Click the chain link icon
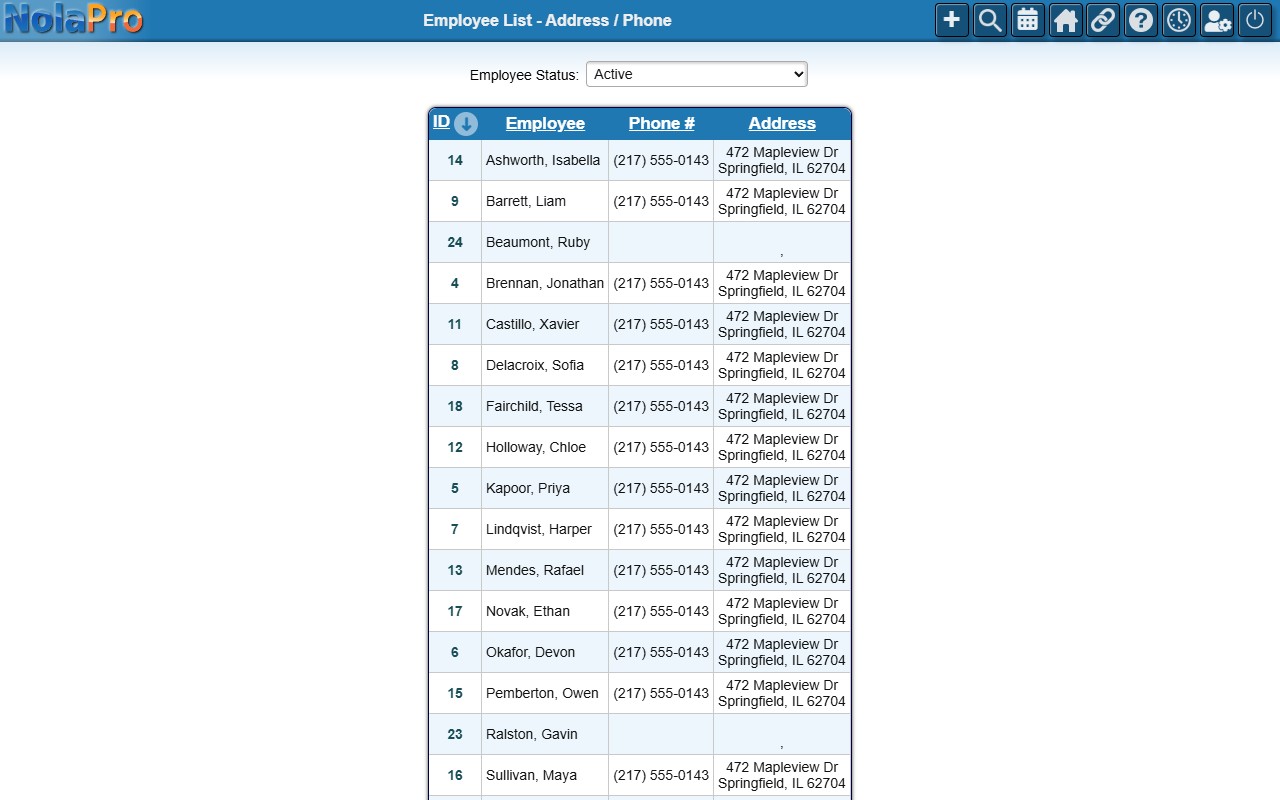Image resolution: width=1280 pixels, height=800 pixels. (x=1103, y=20)
